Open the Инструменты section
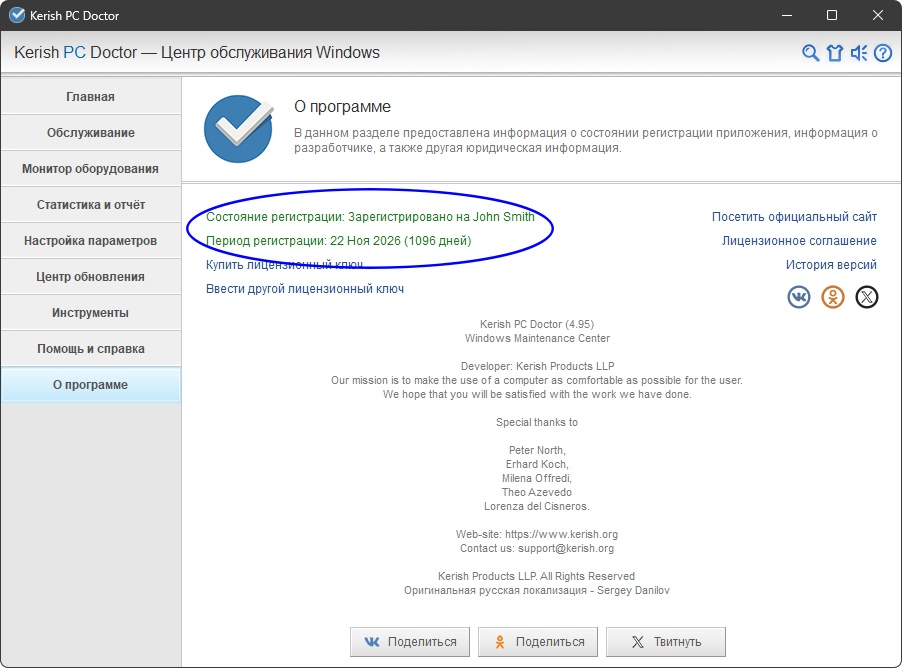Viewport: 902px width, 668px height. (90, 313)
